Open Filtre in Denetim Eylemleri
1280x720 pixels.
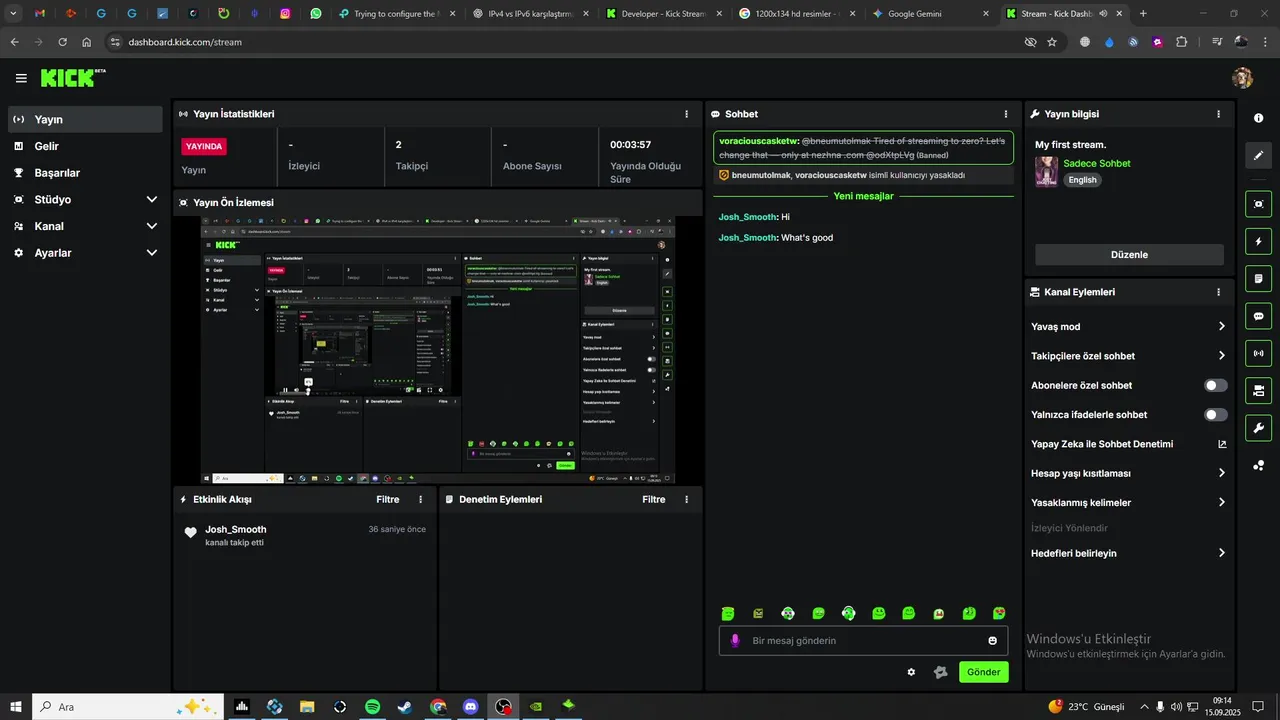pyautogui.click(x=653, y=499)
